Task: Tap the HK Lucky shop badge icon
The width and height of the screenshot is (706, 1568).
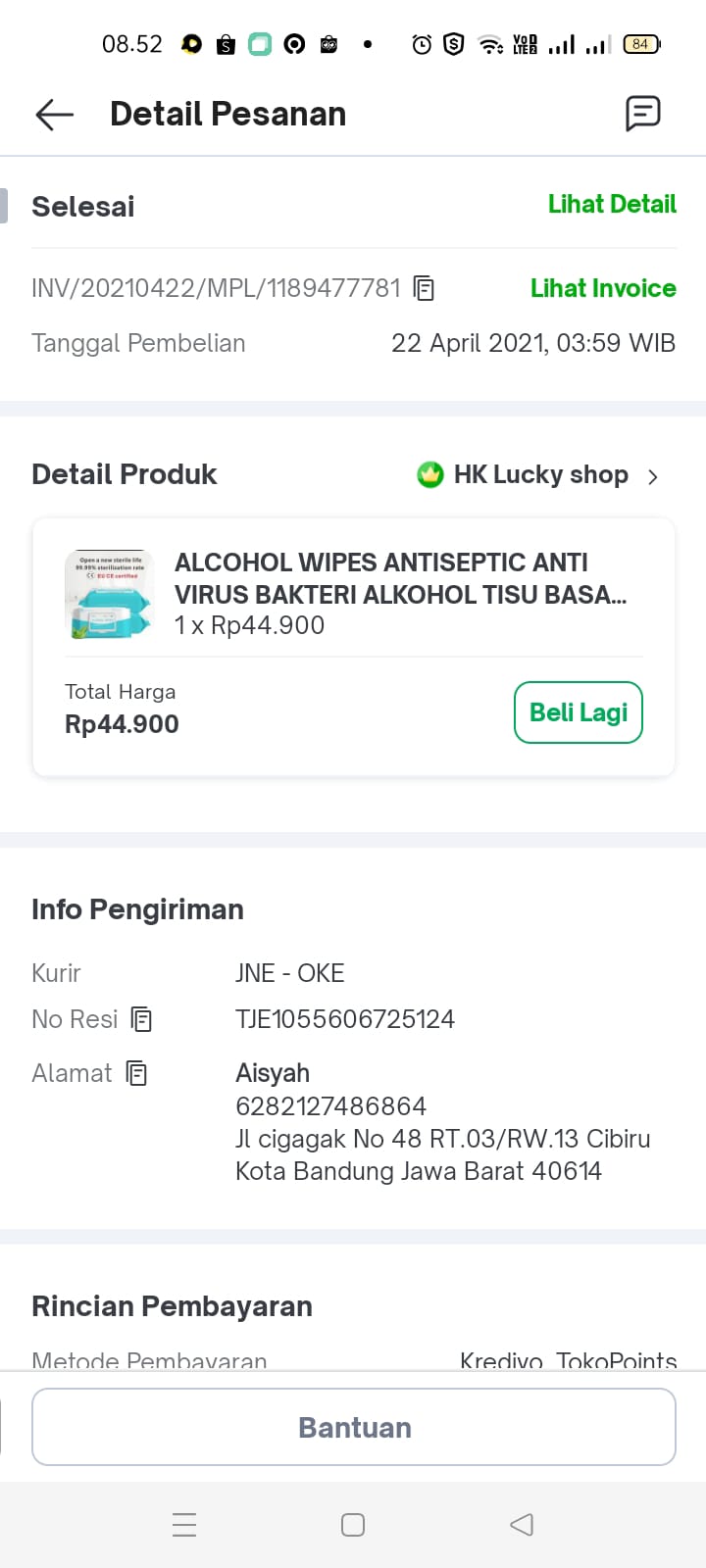Action: 430,475
